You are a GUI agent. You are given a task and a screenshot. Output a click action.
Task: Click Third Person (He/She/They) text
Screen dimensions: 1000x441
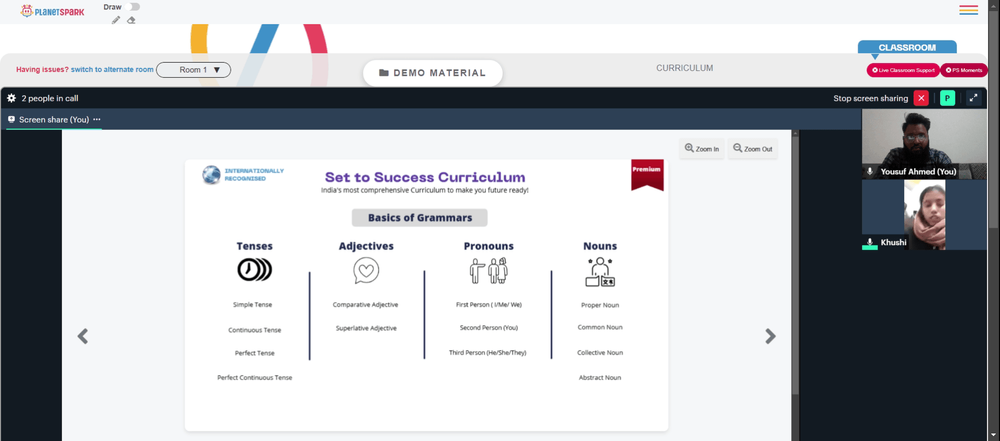[488, 353]
